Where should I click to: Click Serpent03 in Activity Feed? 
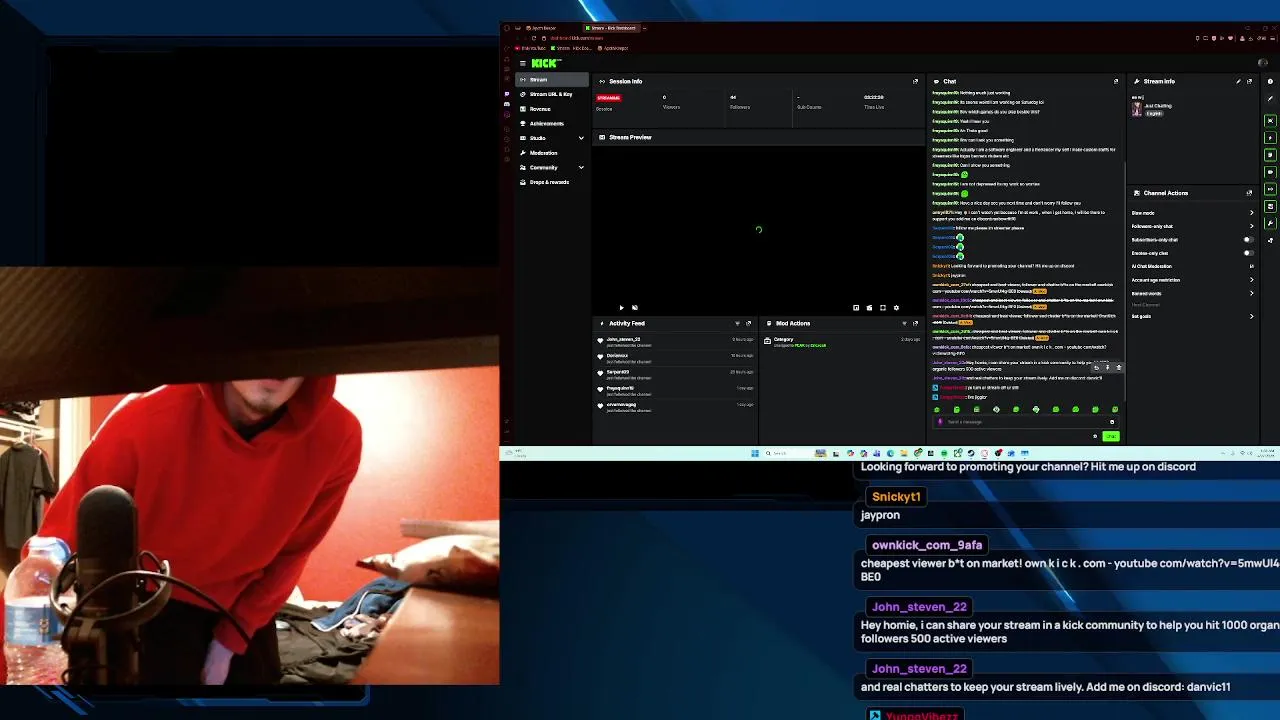click(618, 372)
